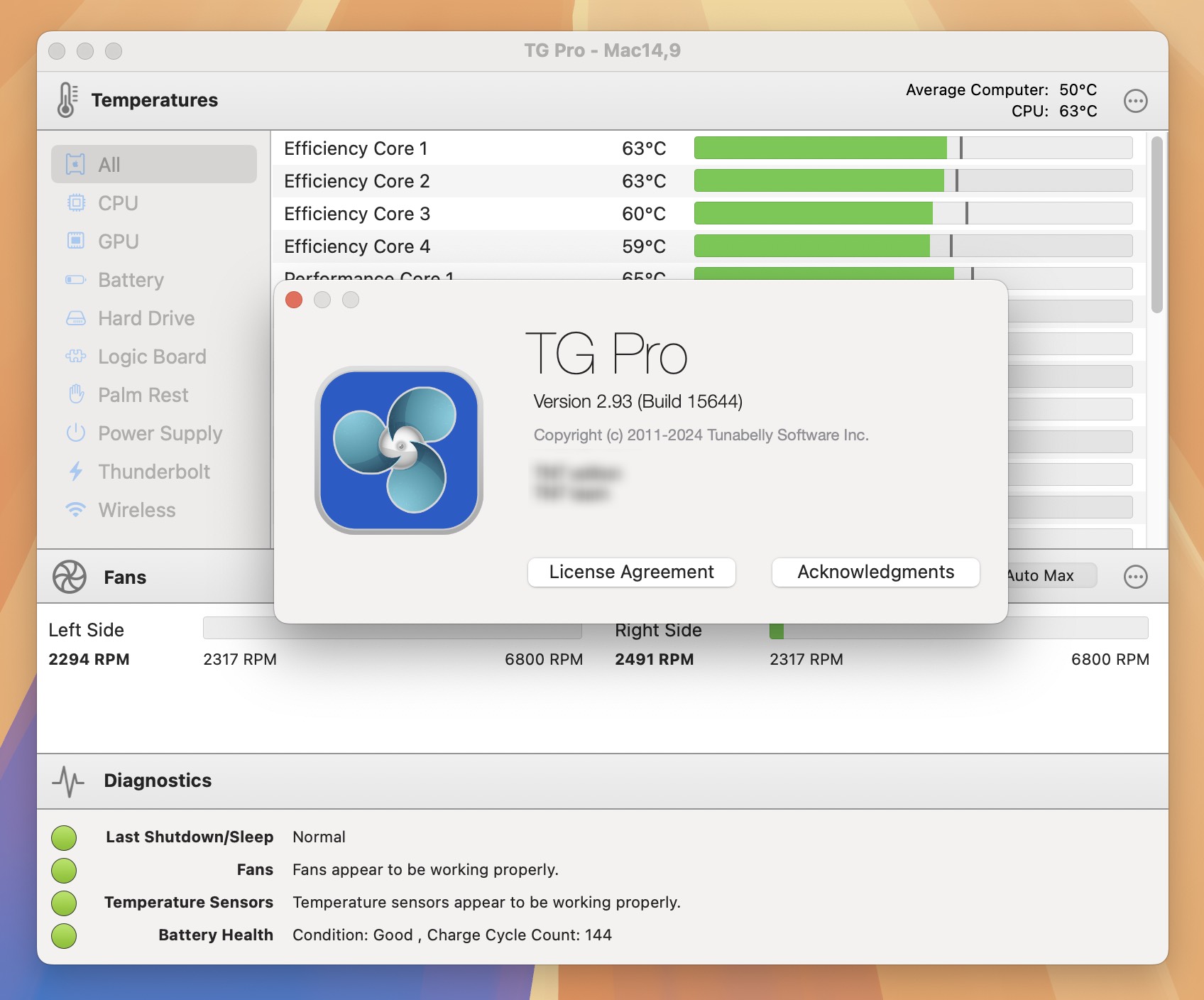Click the Last Shutdown/Sleep Normal status text
The height and width of the screenshot is (1000, 1204).
pyautogui.click(x=319, y=837)
